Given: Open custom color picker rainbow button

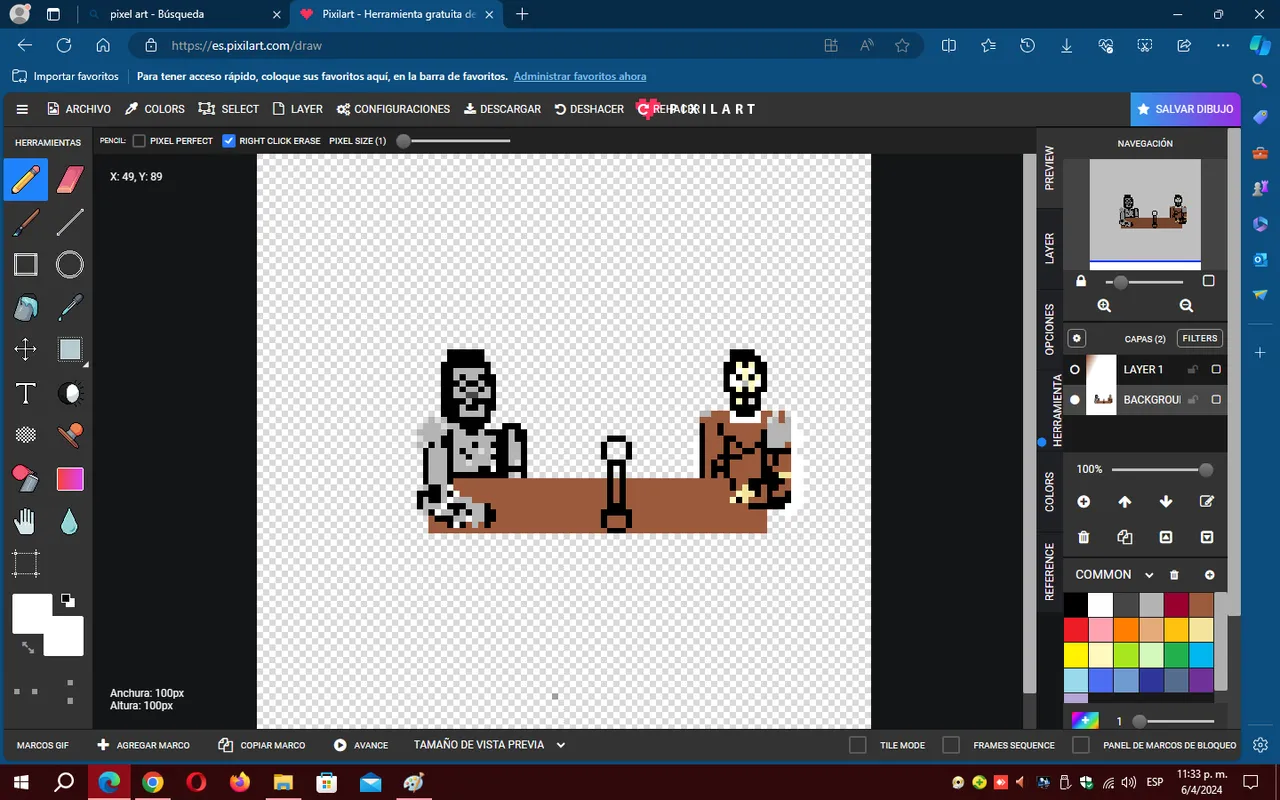Looking at the screenshot, I should [1085, 720].
